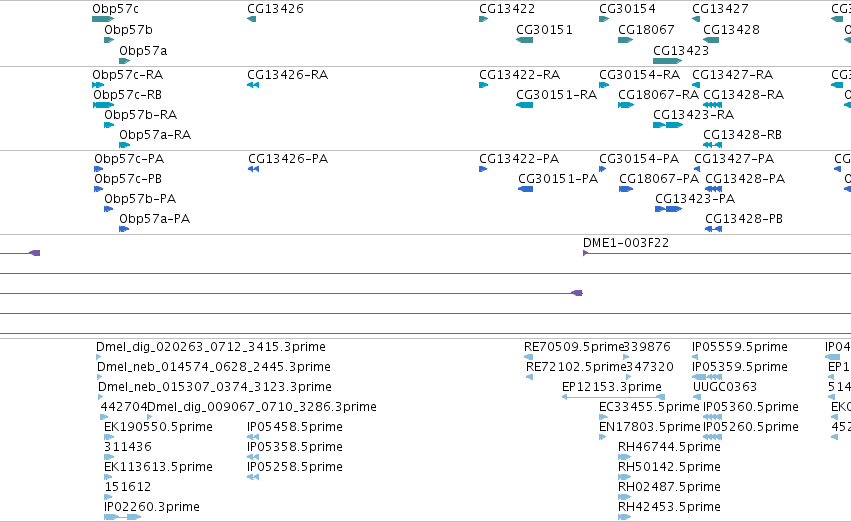This screenshot has height=522, width=851.
Task: Click the purple clone end block near CG30154
Action: coord(577,294)
